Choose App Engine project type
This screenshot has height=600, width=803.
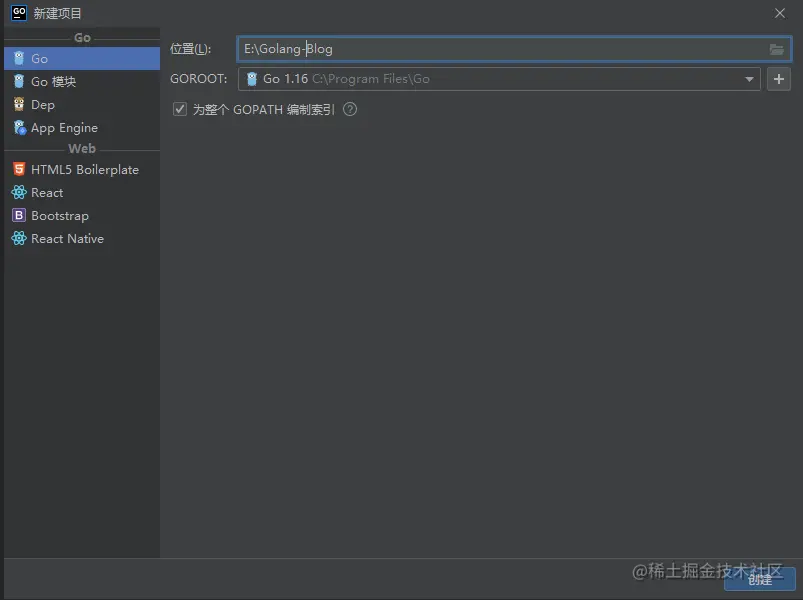82,127
